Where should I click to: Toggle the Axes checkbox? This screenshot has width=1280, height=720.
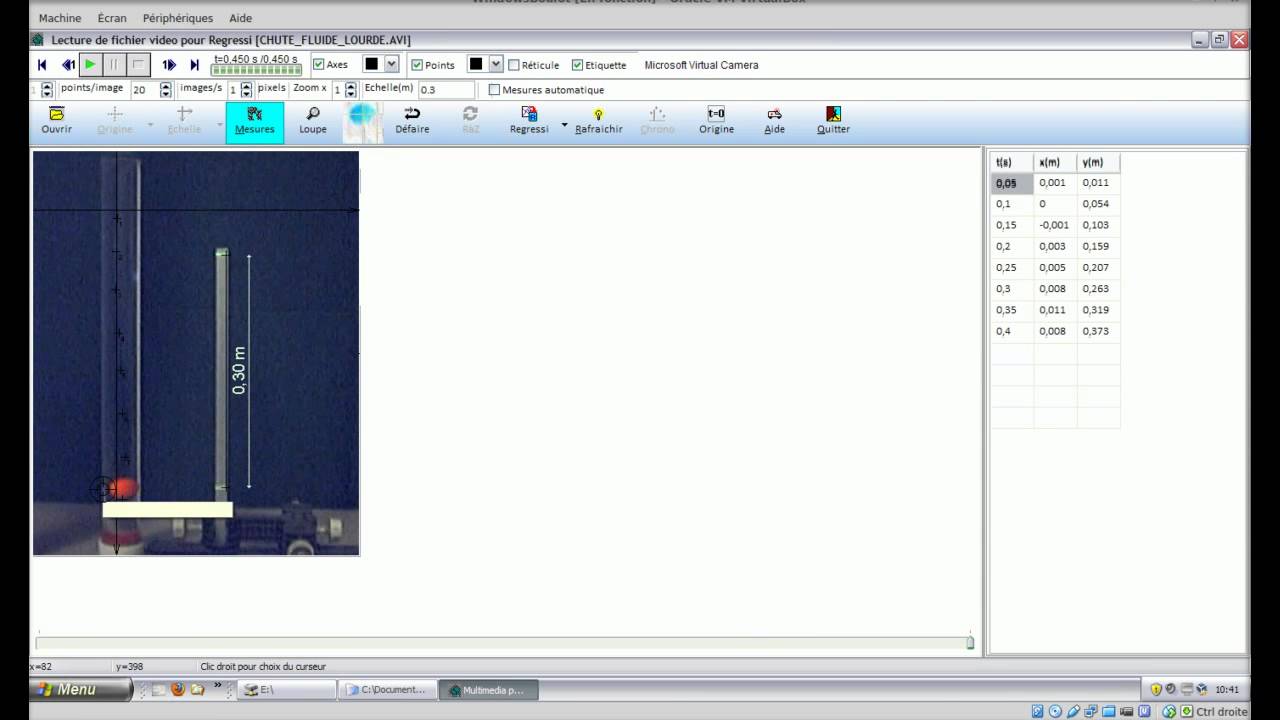coord(318,65)
